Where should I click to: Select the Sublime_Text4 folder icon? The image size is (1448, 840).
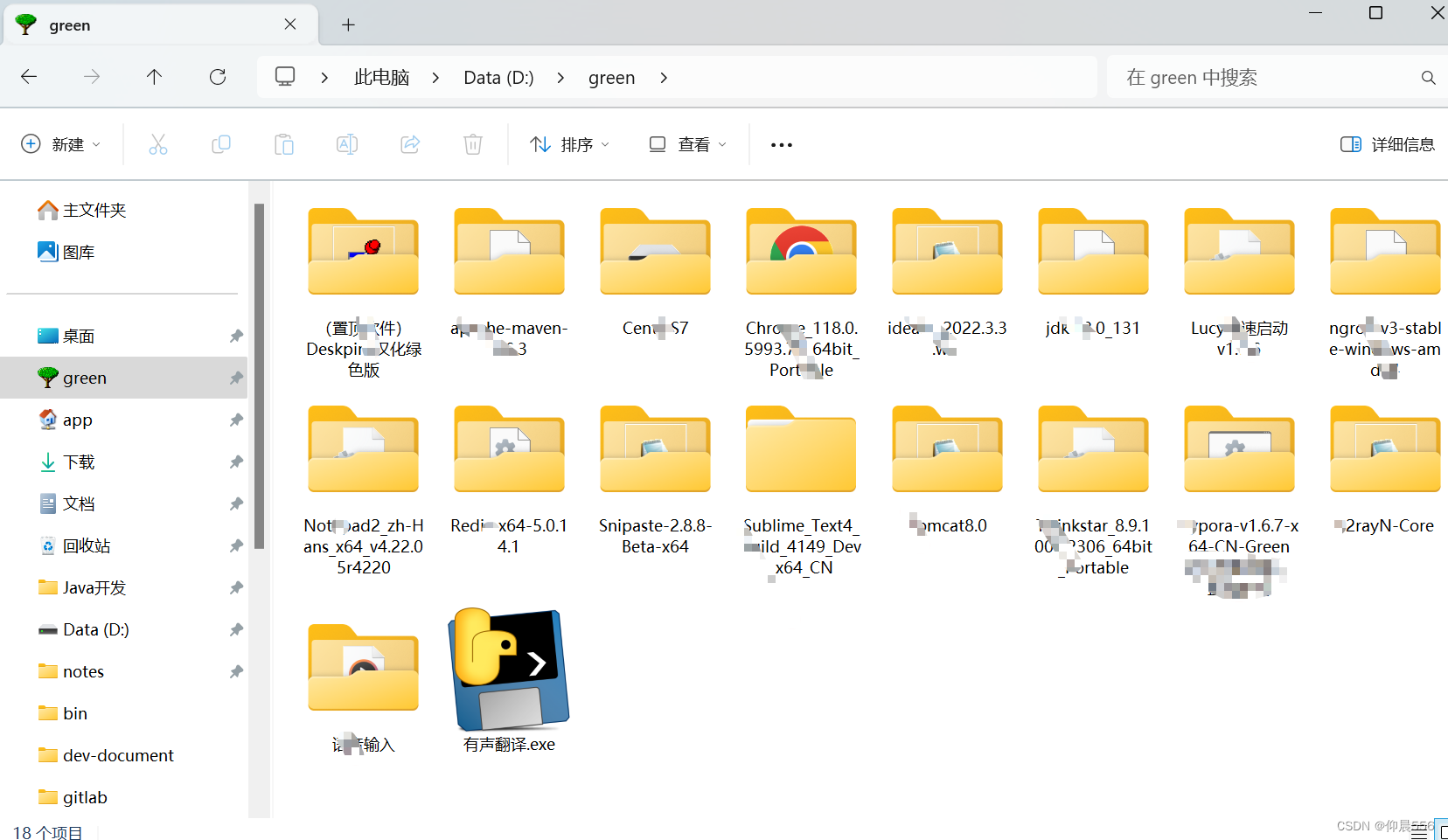point(801,450)
